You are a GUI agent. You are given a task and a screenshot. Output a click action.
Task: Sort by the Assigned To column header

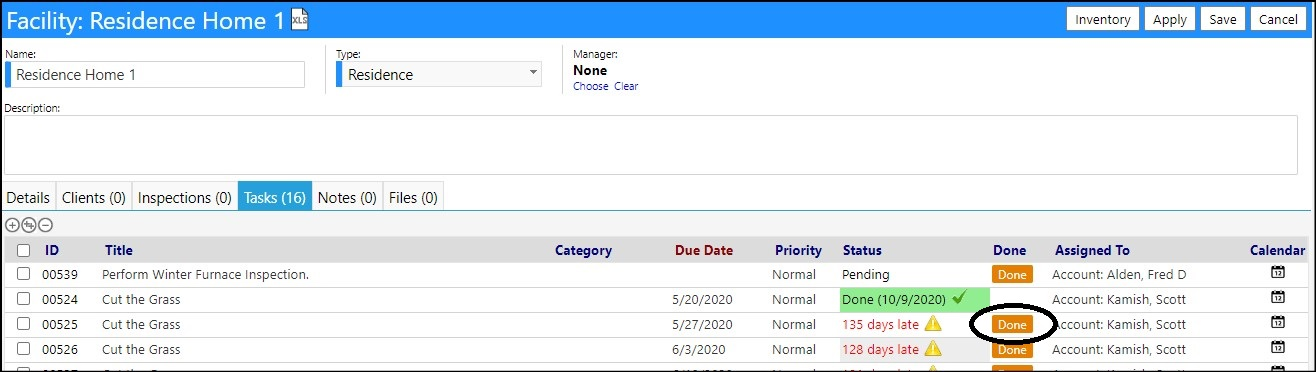(1092, 251)
